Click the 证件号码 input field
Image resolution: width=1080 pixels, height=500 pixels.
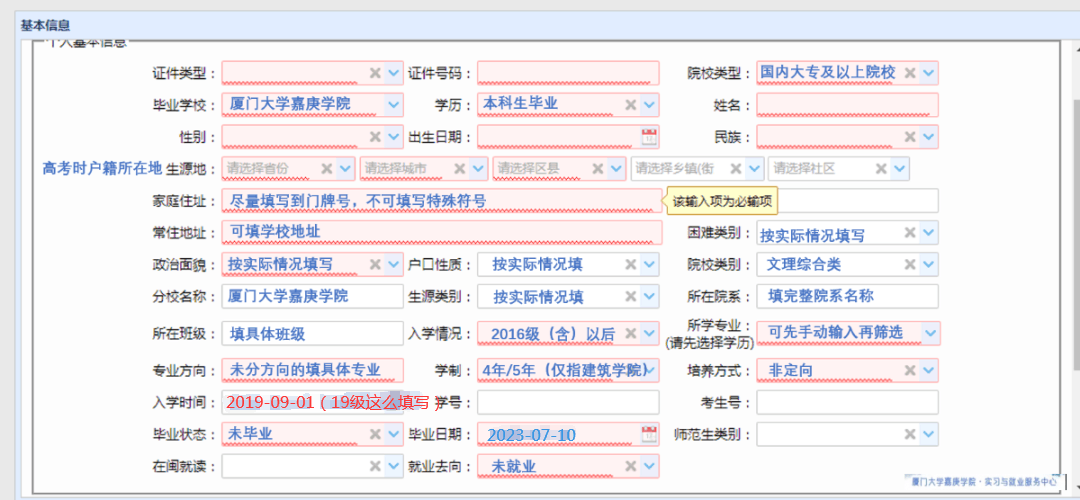[568, 73]
